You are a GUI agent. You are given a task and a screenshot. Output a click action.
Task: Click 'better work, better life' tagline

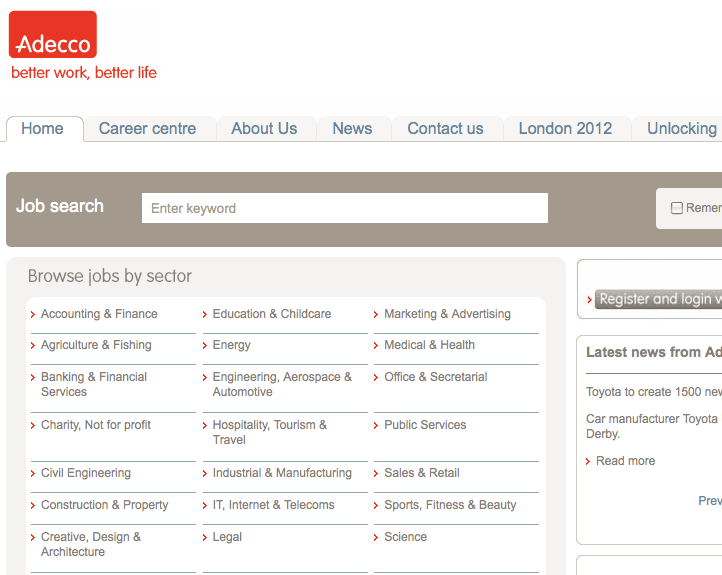84,73
